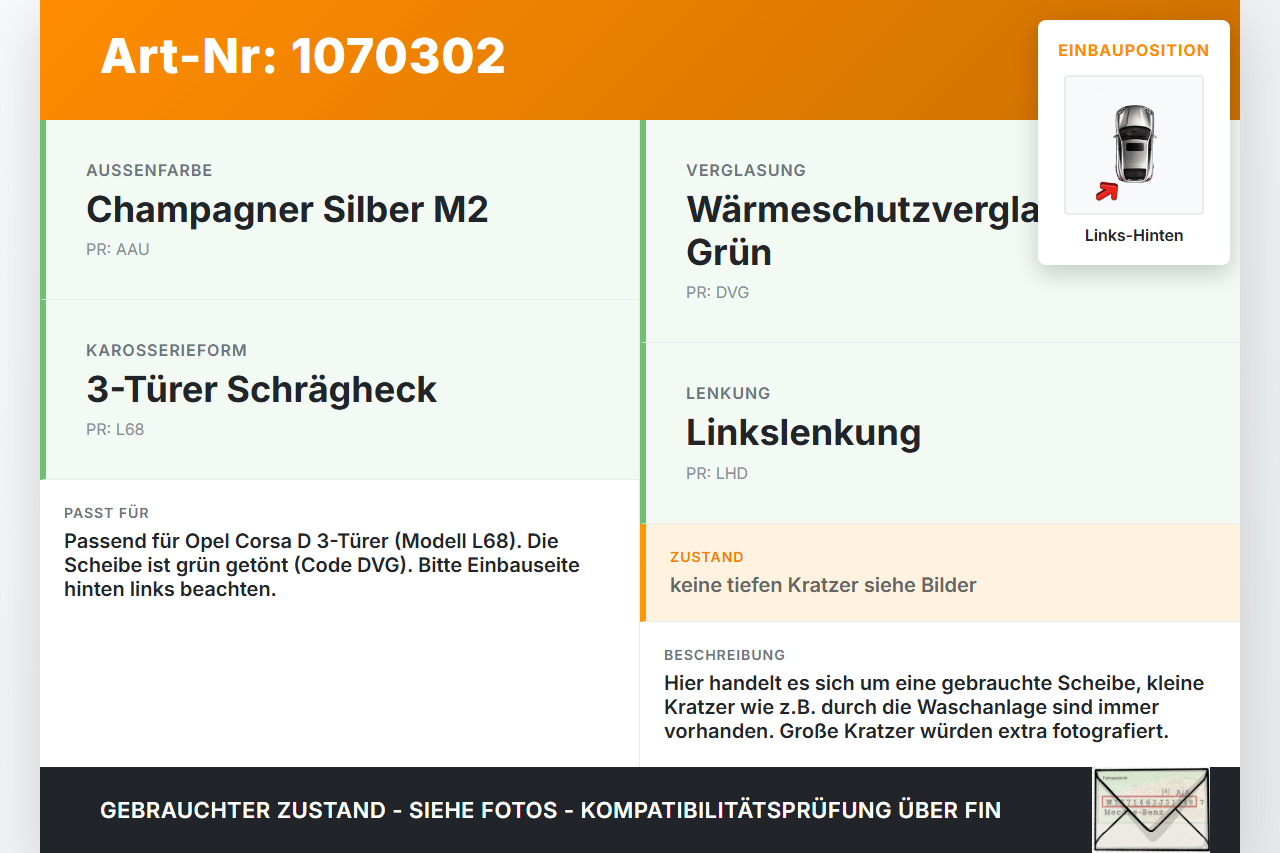Click the Art-Nr: 1070302 heading

pyautogui.click(x=303, y=56)
